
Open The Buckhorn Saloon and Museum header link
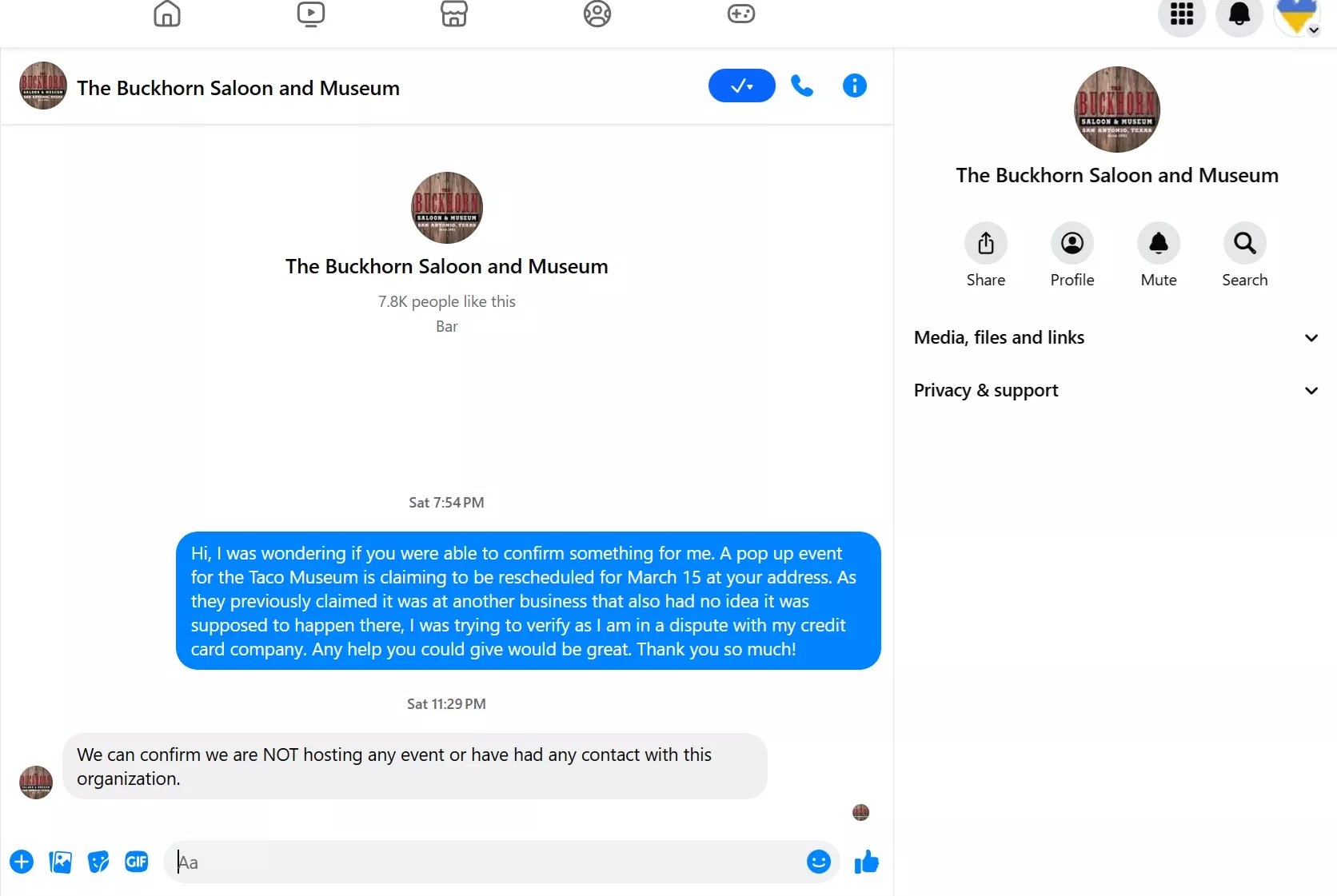(x=238, y=88)
